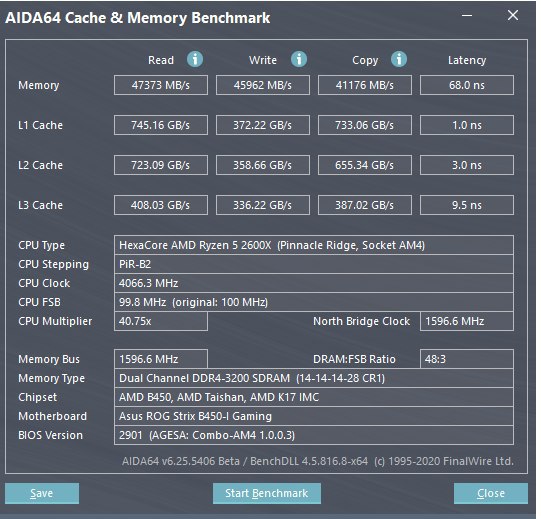Open the Read column info icon
Screen dimensions: 541x519
click(x=195, y=59)
